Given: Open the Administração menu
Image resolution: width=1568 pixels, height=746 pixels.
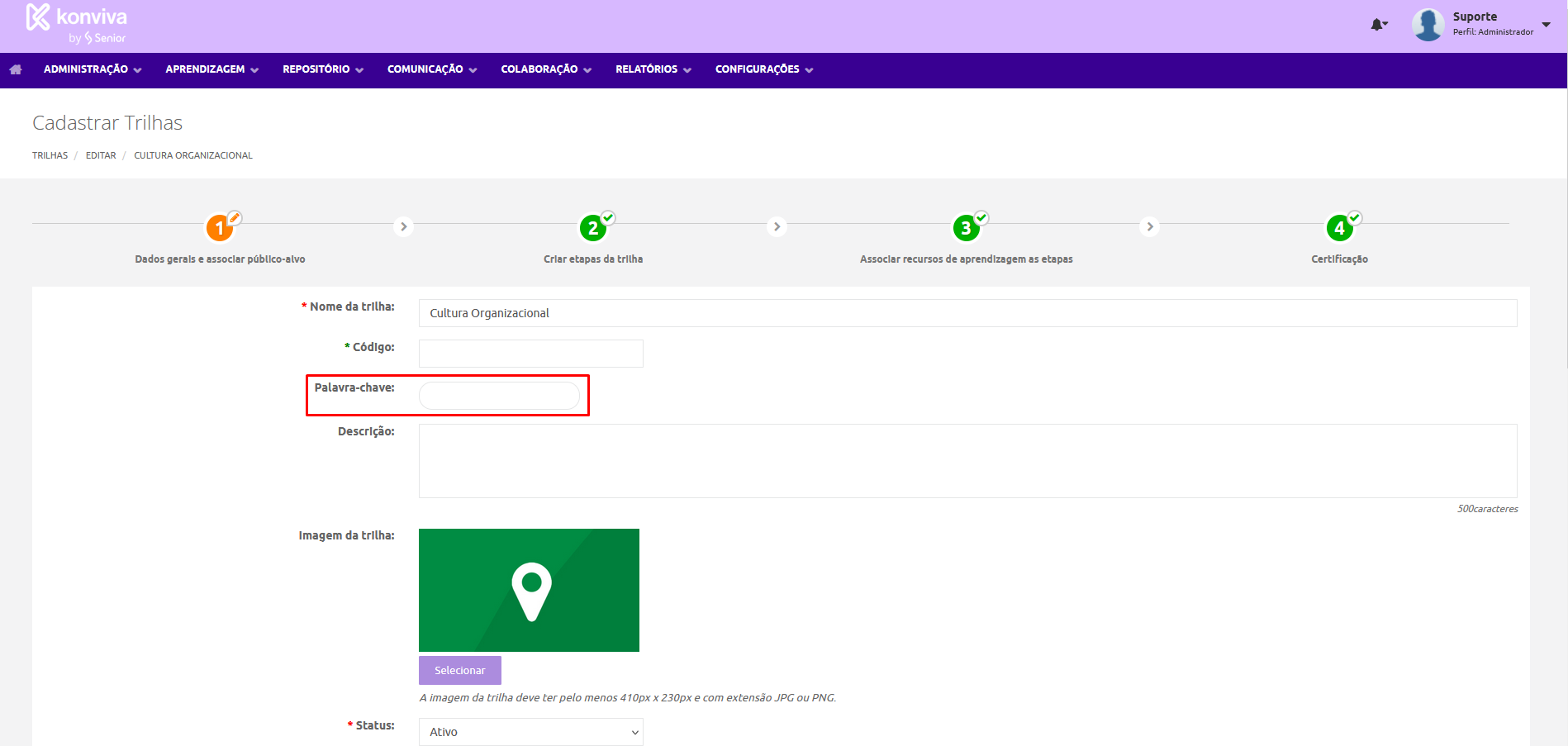Looking at the screenshot, I should coord(93,69).
